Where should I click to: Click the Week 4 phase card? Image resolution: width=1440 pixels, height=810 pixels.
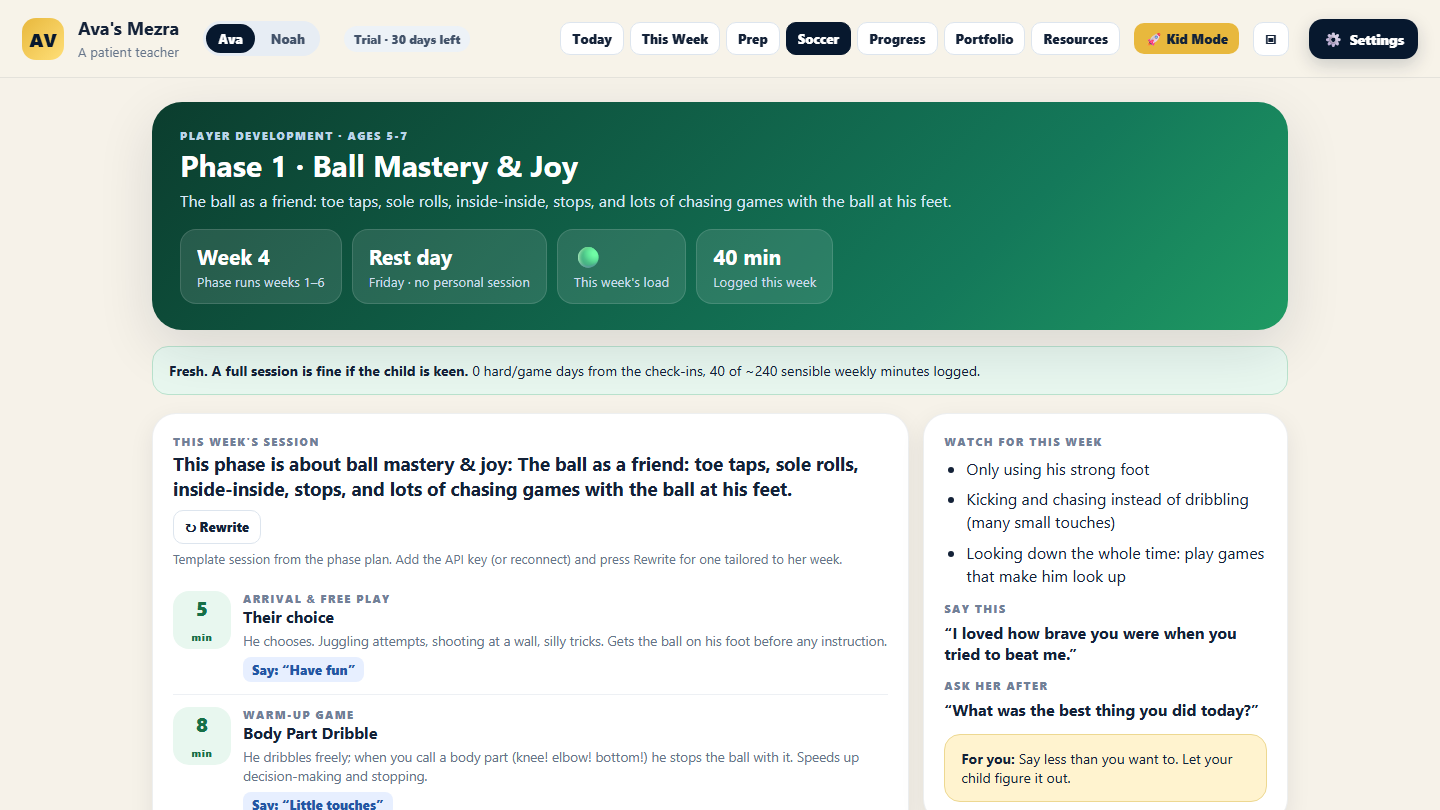click(x=261, y=266)
